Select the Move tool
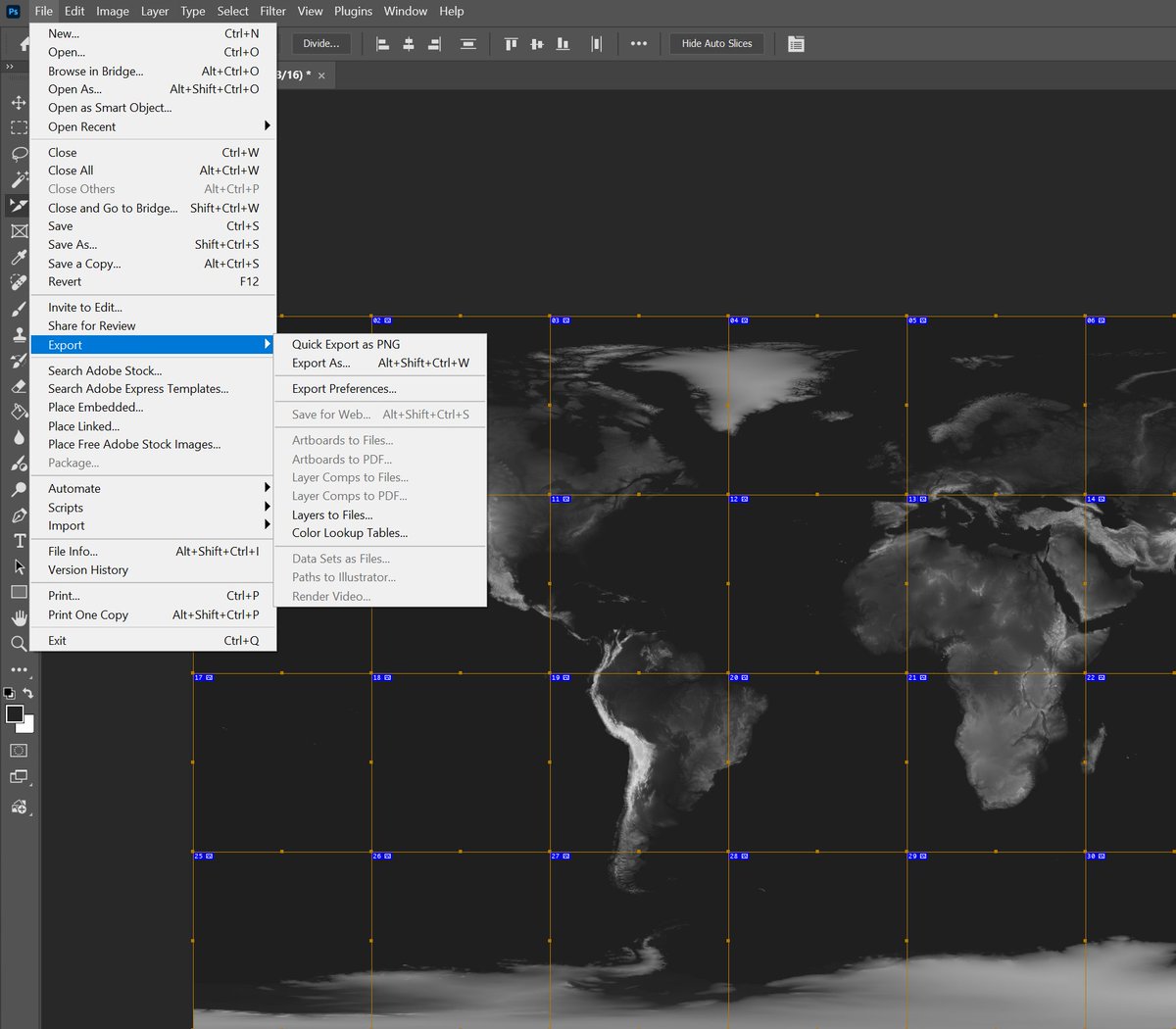1176x1029 pixels. [19, 102]
